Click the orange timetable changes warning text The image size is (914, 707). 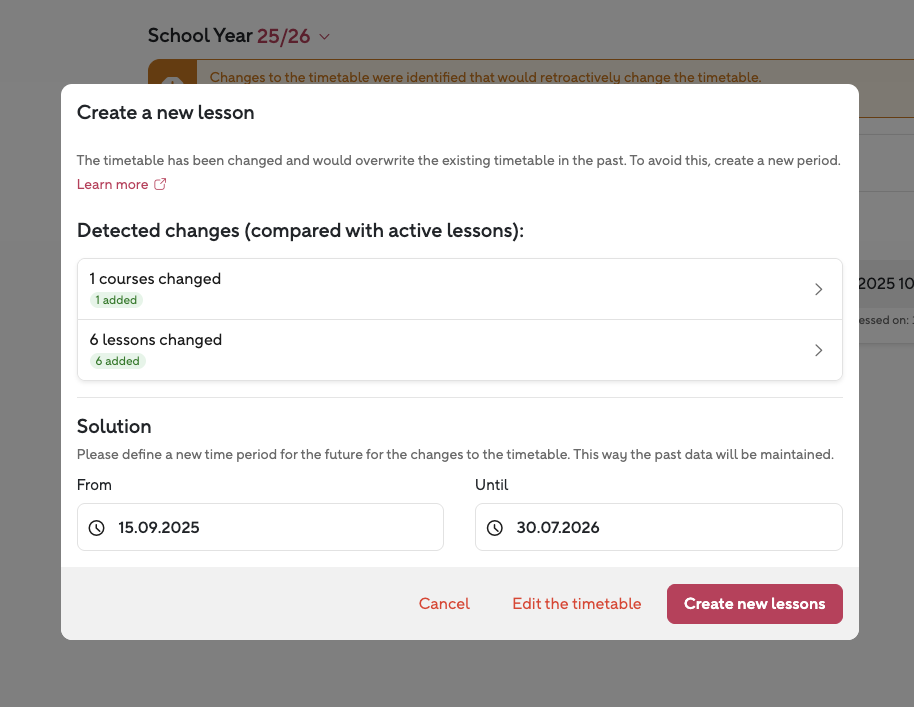coord(485,77)
